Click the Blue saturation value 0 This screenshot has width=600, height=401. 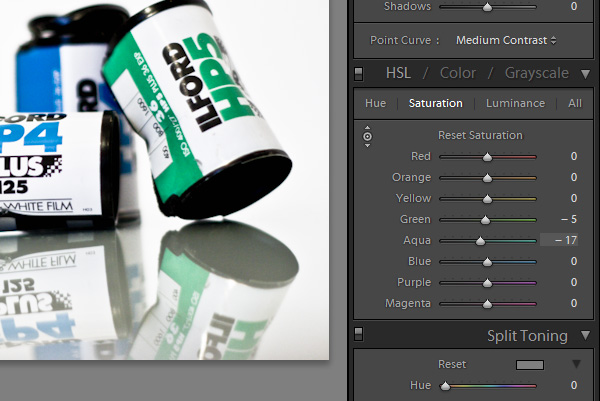pos(574,261)
